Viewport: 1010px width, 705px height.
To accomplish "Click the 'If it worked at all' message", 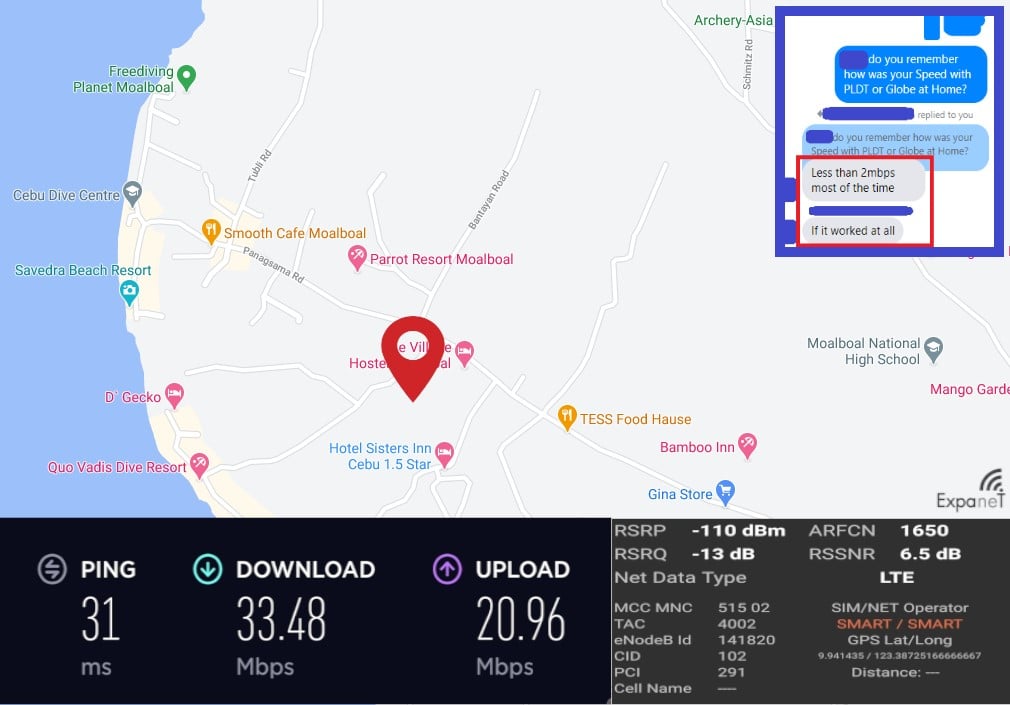I will (x=852, y=231).
